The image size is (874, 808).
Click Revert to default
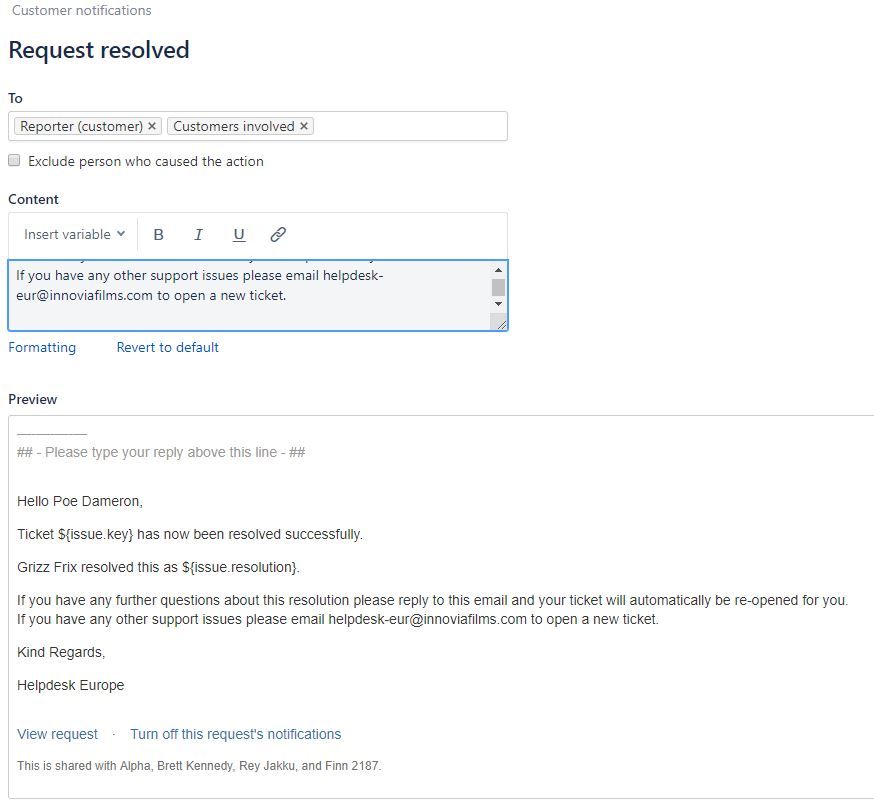tap(167, 347)
